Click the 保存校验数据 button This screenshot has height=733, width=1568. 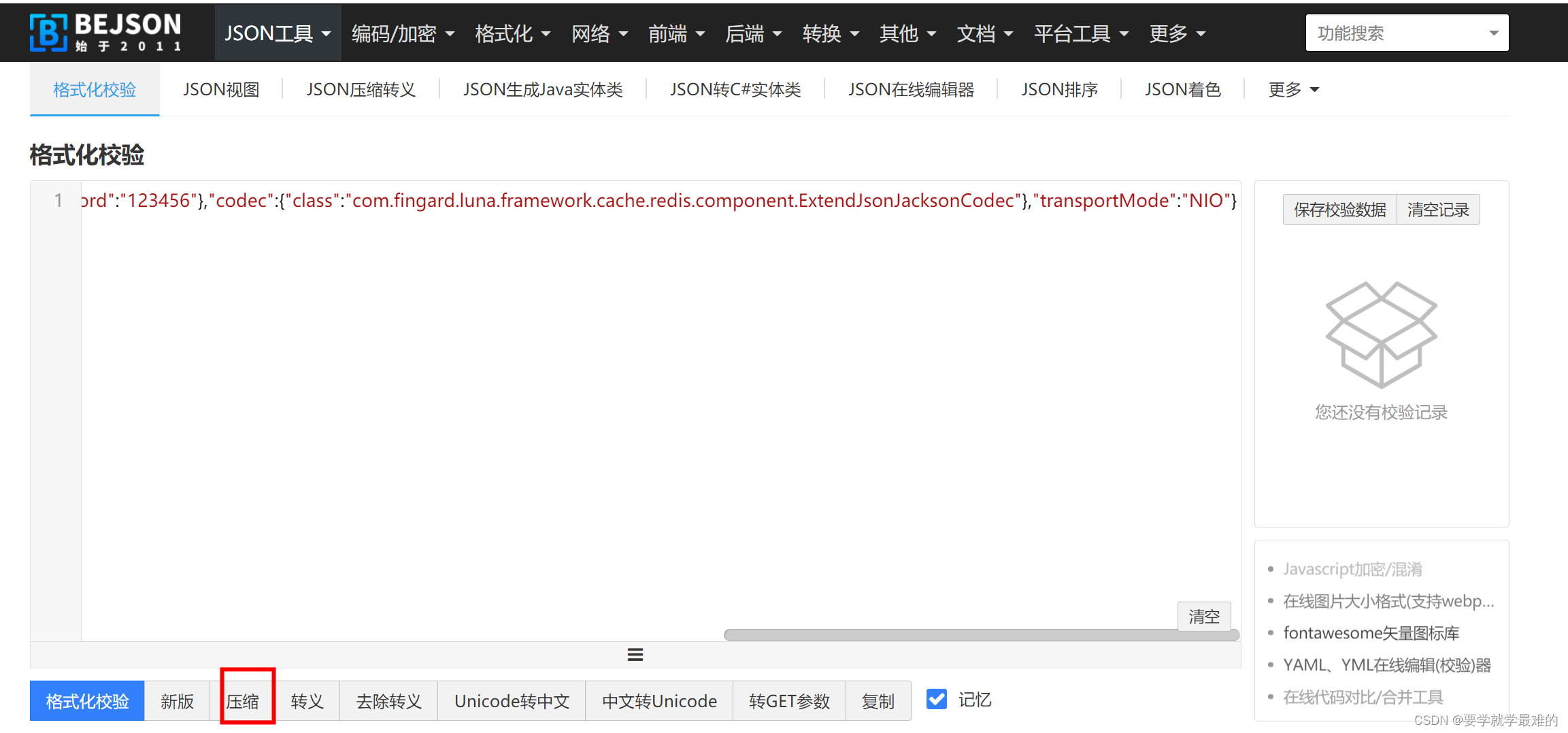(x=1339, y=210)
